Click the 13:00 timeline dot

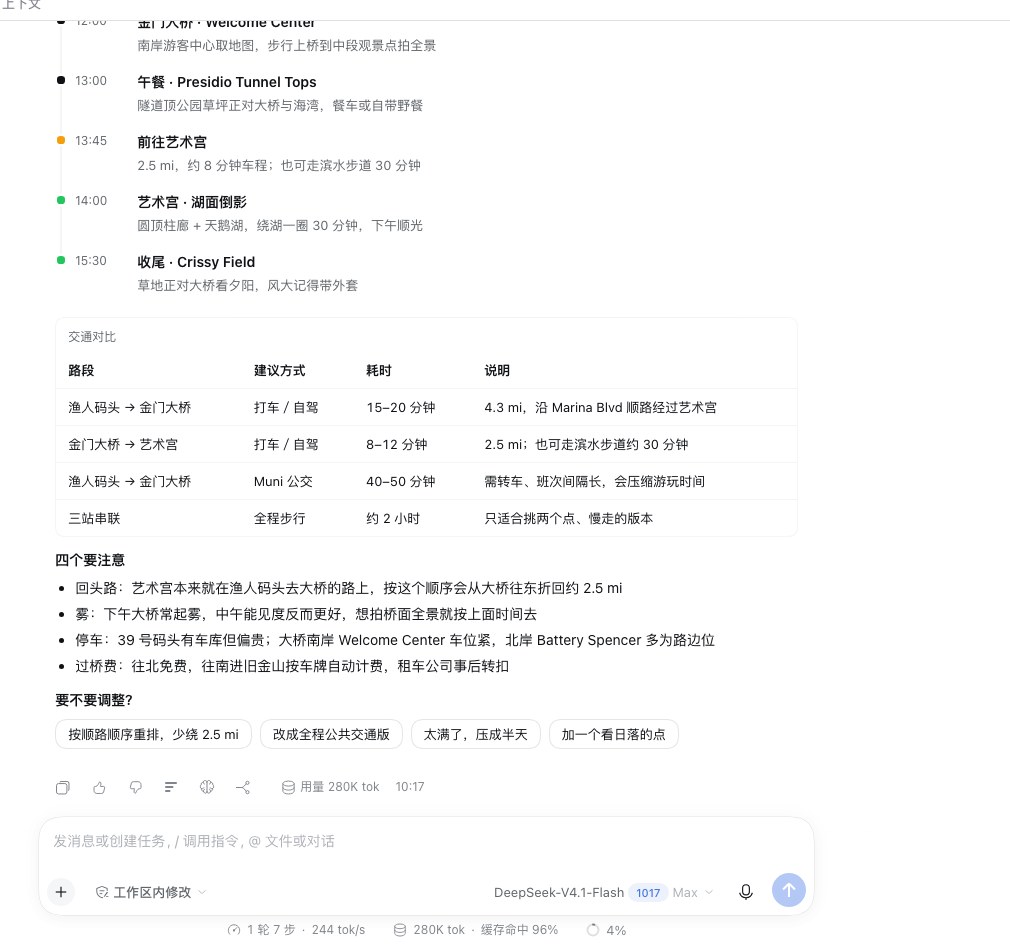(x=61, y=81)
